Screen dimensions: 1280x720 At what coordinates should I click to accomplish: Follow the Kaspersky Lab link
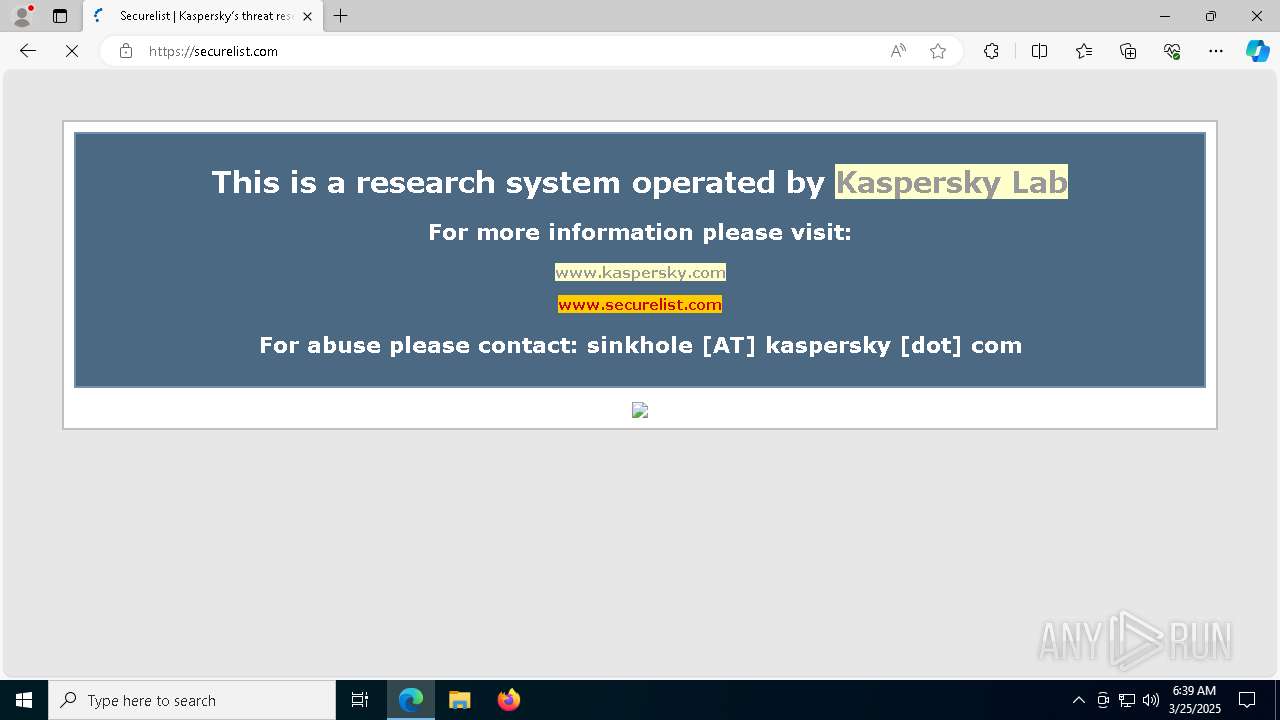[x=951, y=182]
